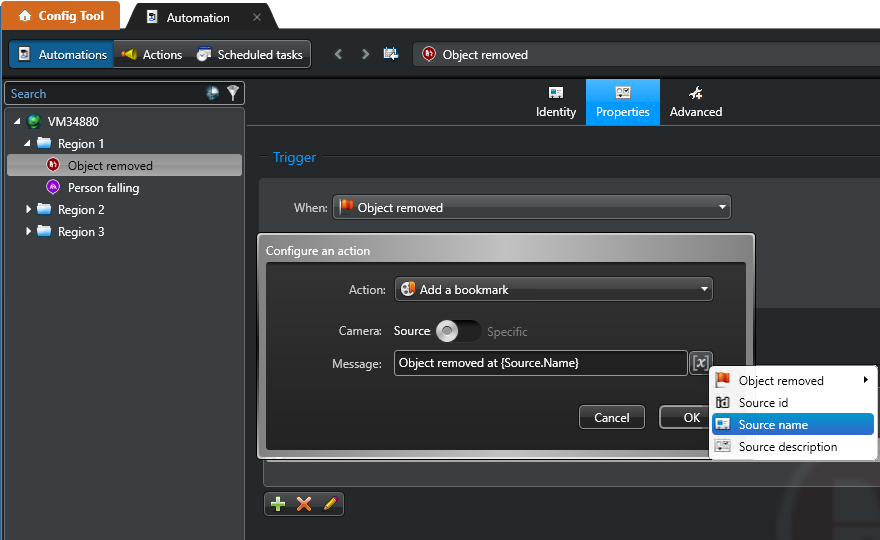This screenshot has width=880, height=540.
Task: Open the When trigger dropdown
Action: tap(531, 207)
